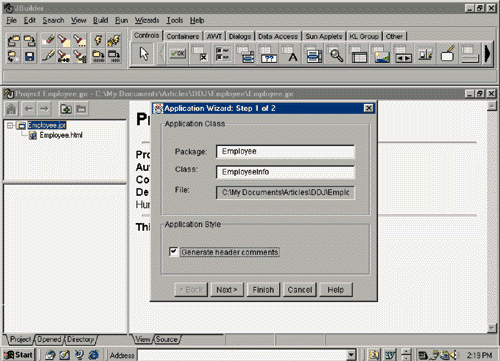The image size is (500, 361).
Task: Select the magnifying glass locator control
Action: point(336,54)
